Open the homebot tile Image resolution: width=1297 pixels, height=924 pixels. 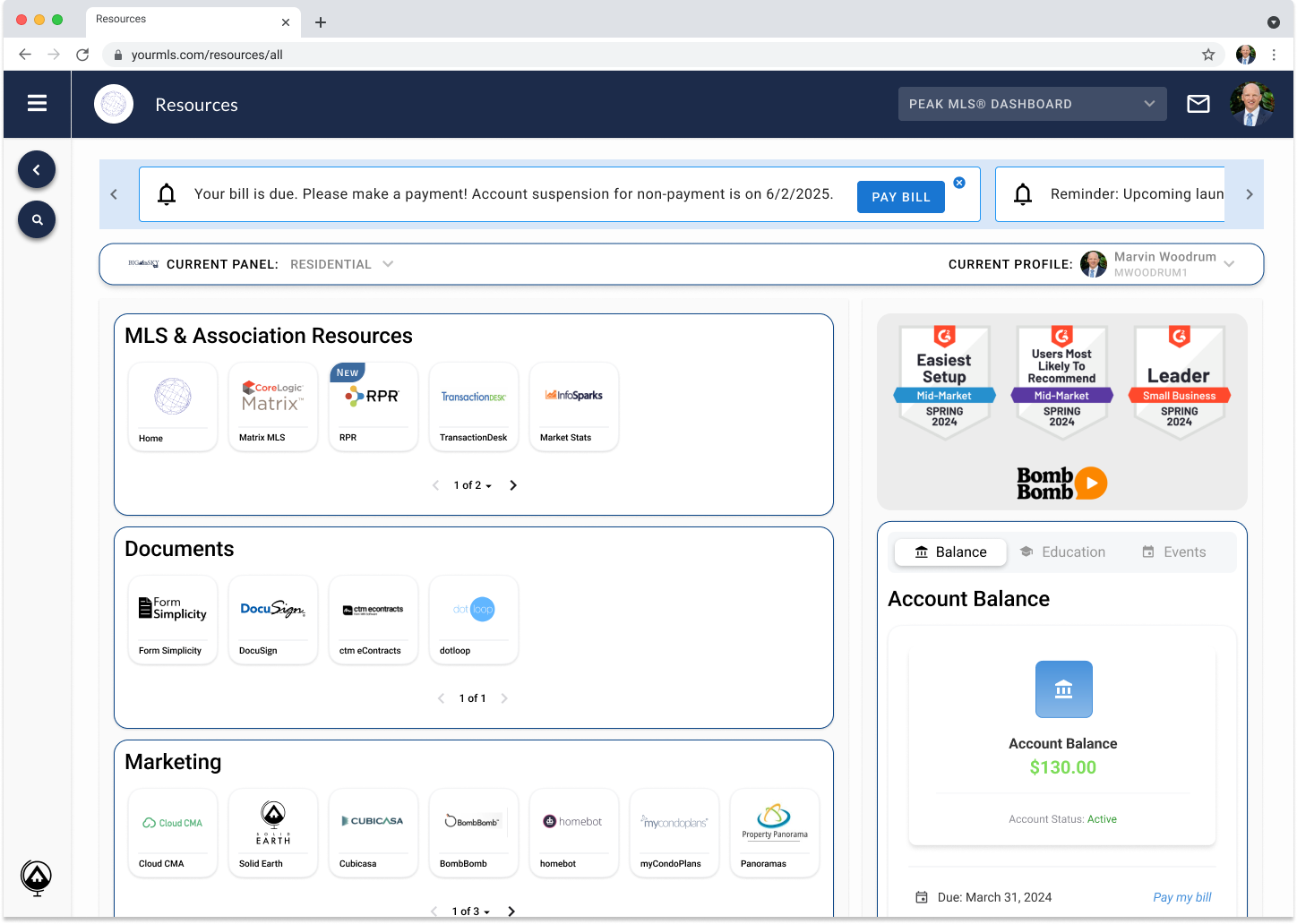pyautogui.click(x=574, y=833)
